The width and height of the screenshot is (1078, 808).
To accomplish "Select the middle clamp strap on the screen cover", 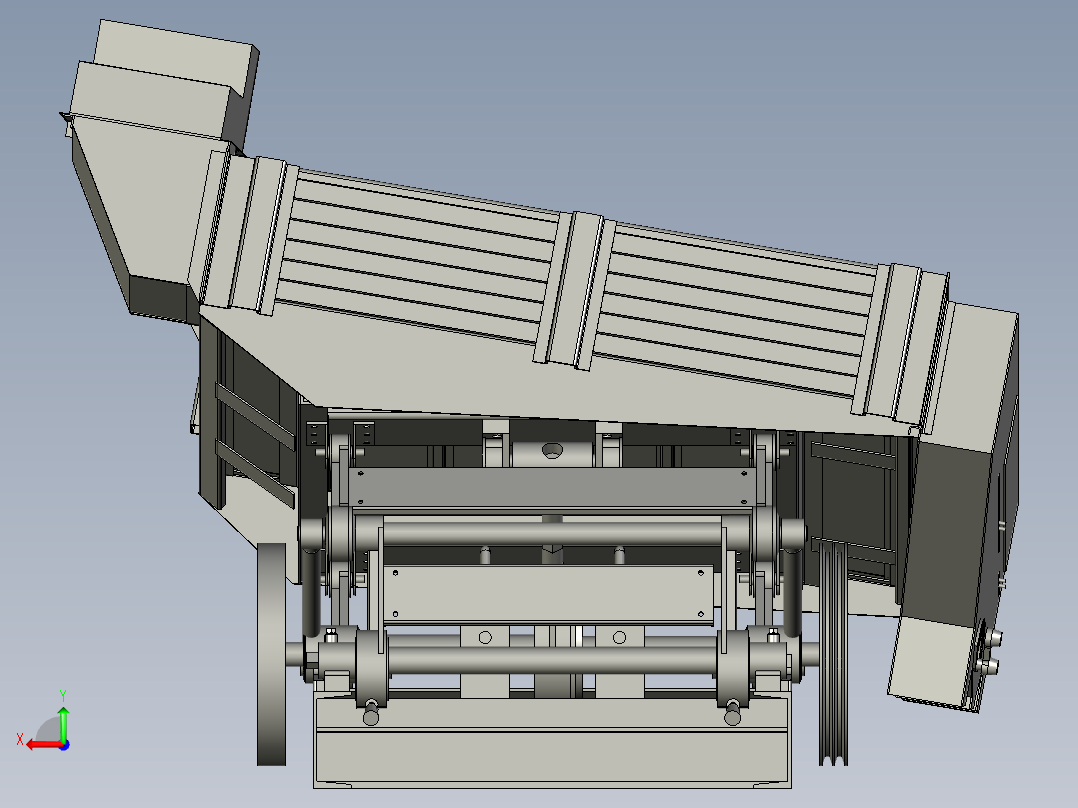I will tap(575, 291).
